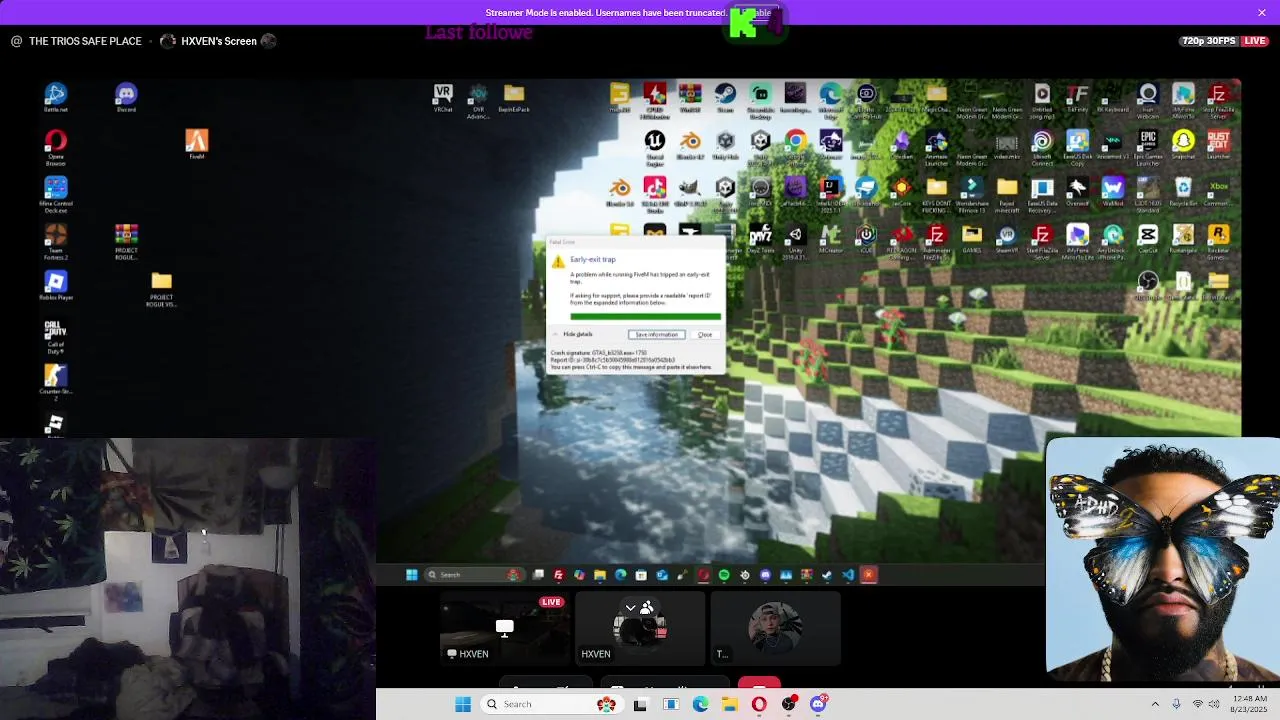Click Save information in Early-exit trap dialog
1280x720 pixels.
(656, 334)
